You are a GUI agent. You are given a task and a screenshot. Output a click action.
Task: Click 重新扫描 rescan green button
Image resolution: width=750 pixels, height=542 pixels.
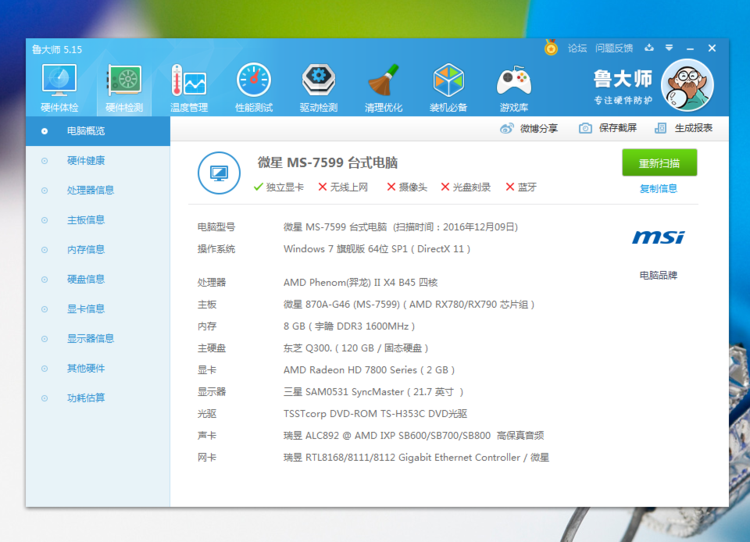click(659, 163)
